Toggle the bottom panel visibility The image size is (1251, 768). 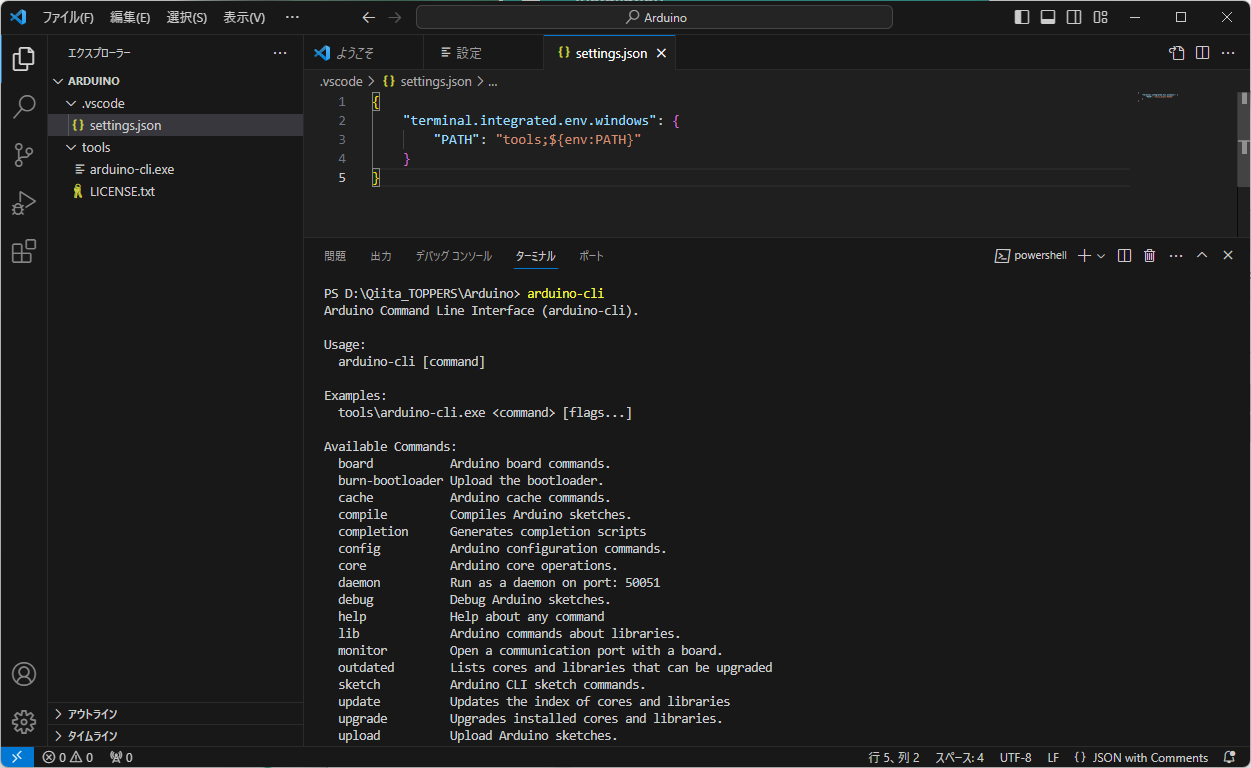(x=1048, y=17)
